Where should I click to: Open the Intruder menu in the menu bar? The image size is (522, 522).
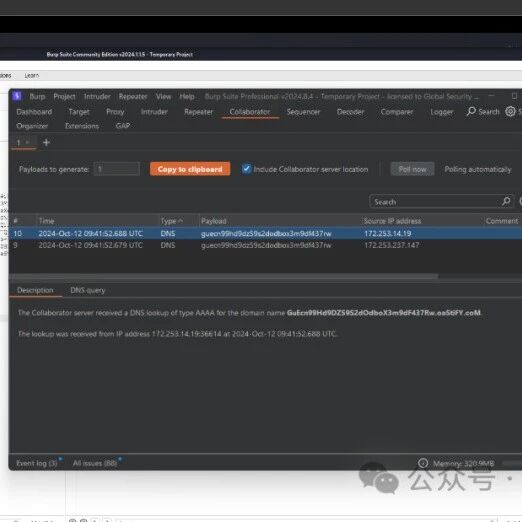pos(97,97)
